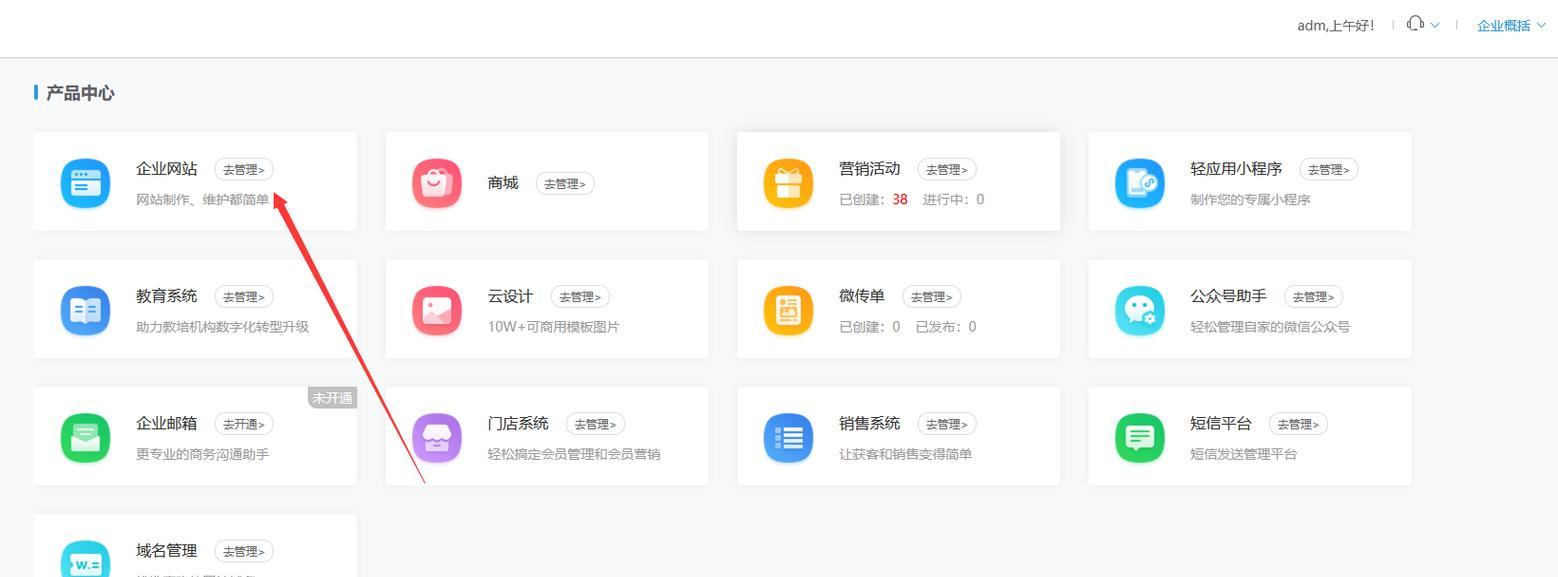
Task: Click the 短信发送管理平台 description
Action: [1243, 453]
